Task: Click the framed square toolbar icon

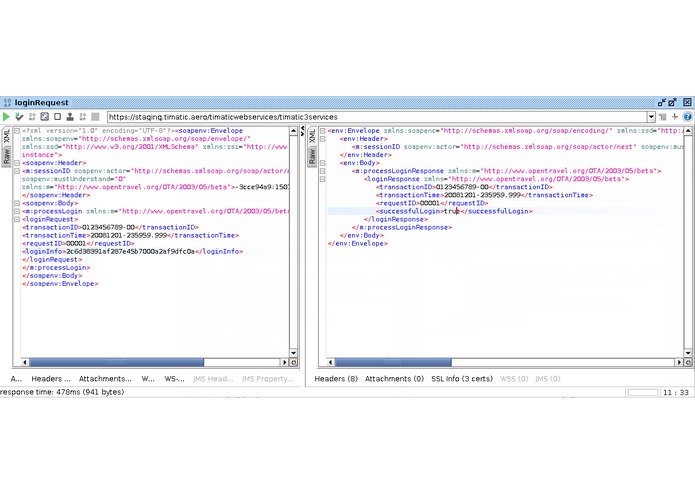Action: (x=44, y=117)
